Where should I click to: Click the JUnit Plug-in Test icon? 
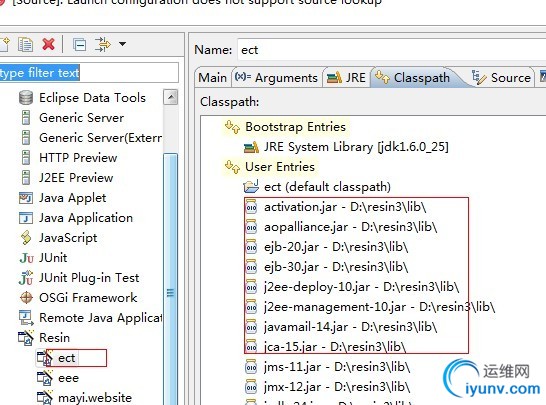(x=26, y=278)
